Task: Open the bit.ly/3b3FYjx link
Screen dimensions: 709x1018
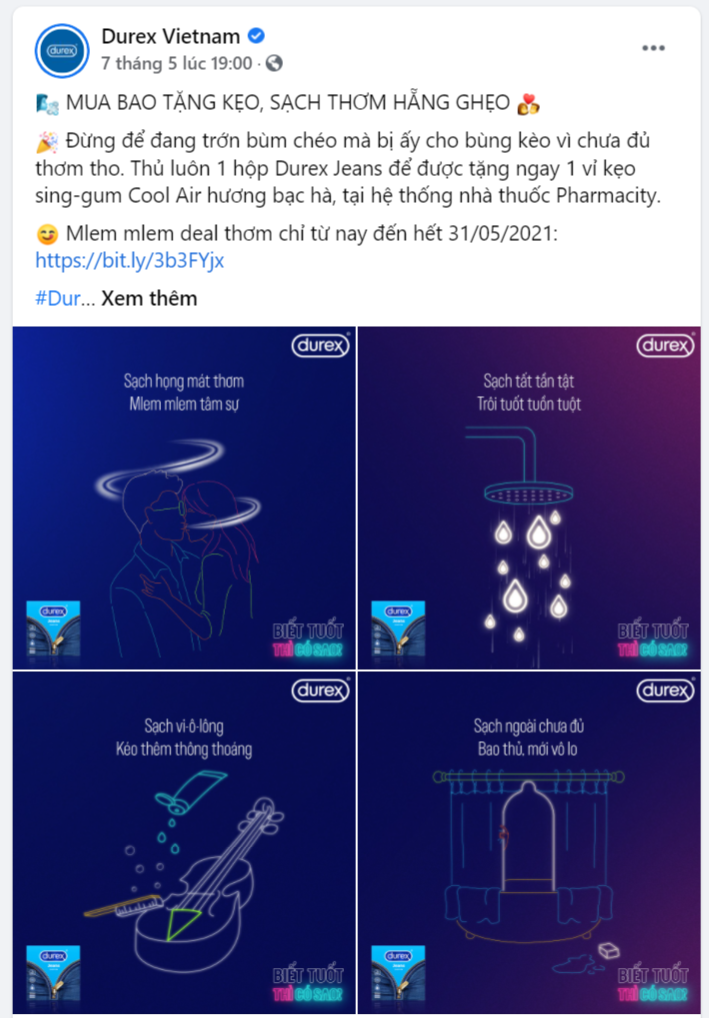Action: click(x=130, y=260)
